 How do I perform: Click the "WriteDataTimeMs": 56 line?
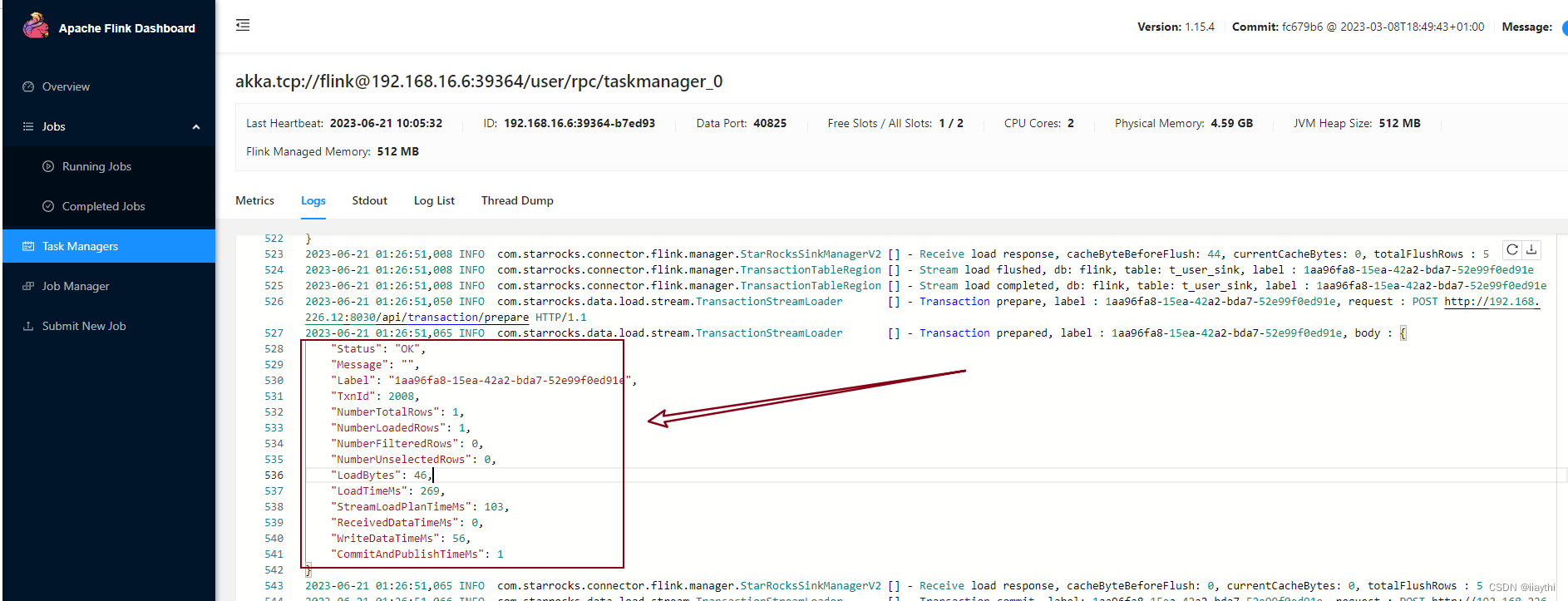click(x=401, y=539)
